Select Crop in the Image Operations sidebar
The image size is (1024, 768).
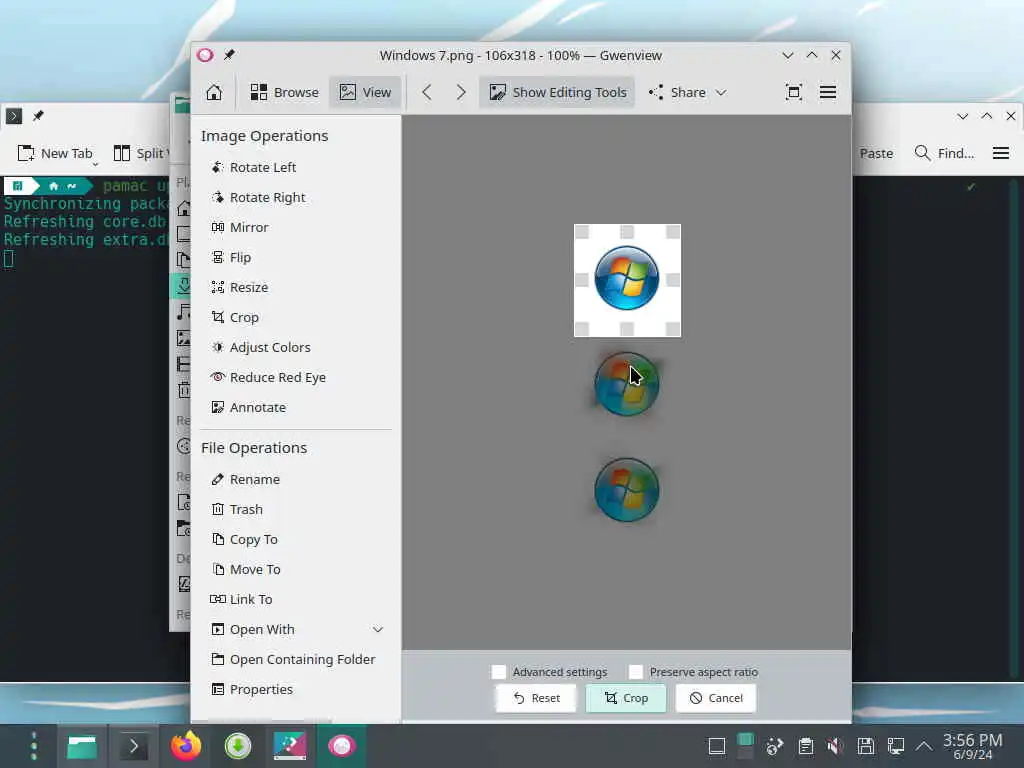235,317
